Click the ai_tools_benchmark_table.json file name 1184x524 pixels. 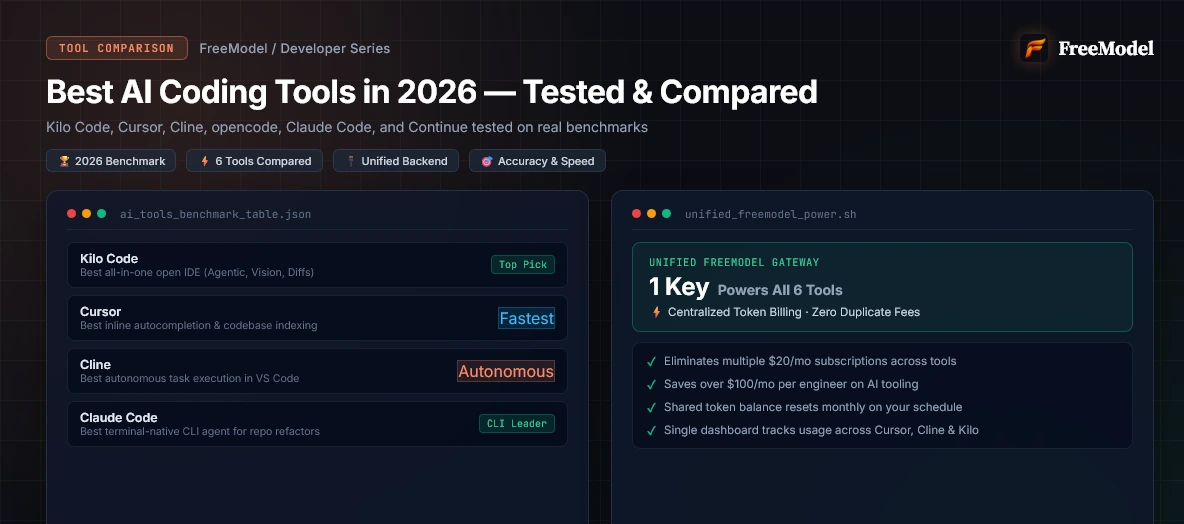pyautogui.click(x=215, y=214)
